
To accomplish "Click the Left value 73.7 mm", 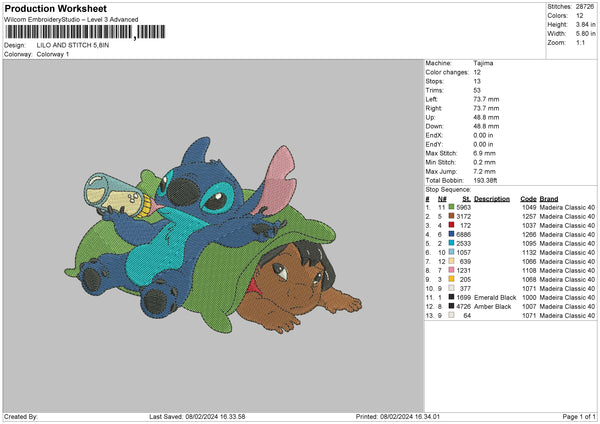I will click(486, 99).
